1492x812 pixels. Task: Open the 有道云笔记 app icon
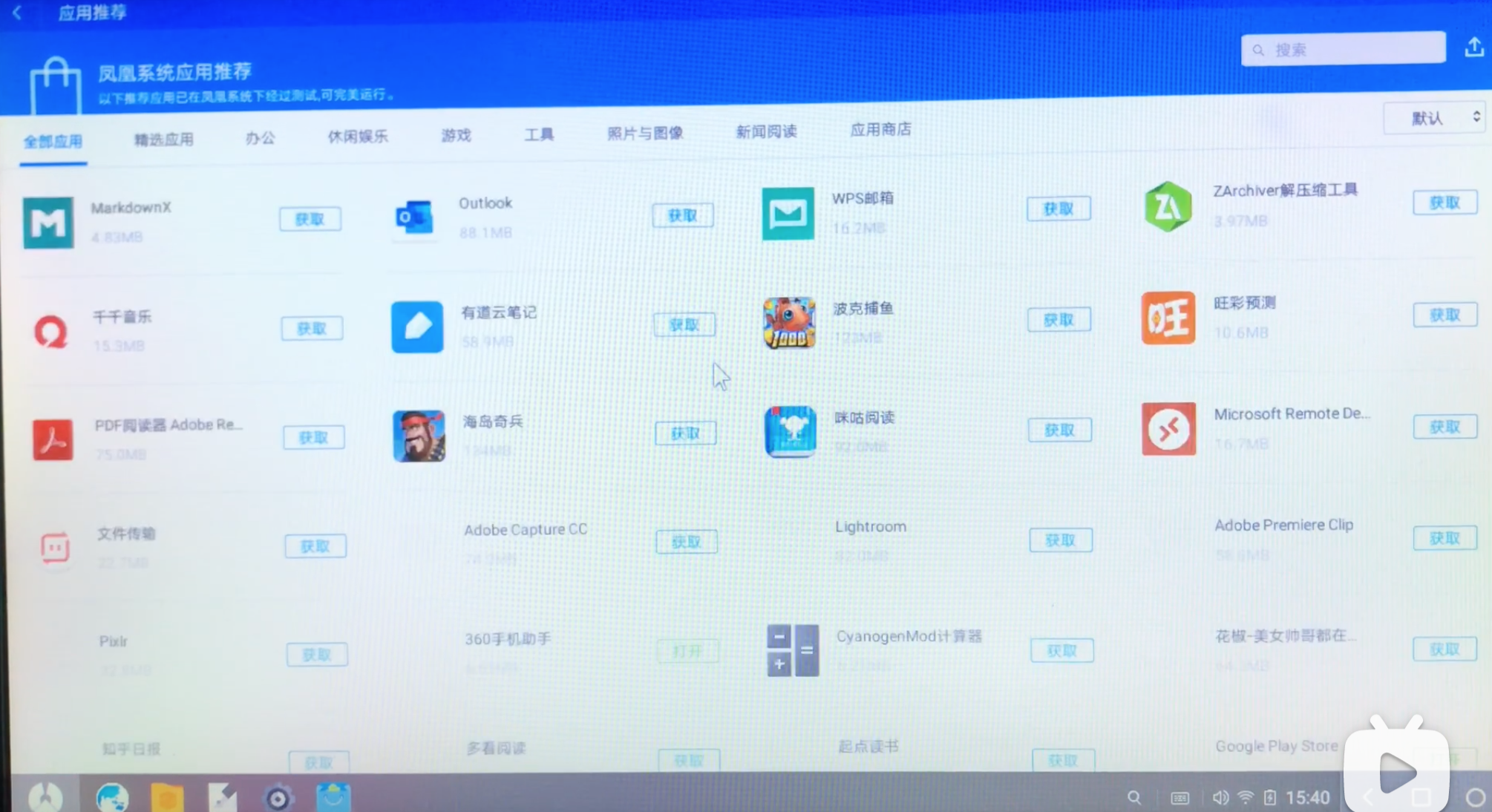pos(417,327)
